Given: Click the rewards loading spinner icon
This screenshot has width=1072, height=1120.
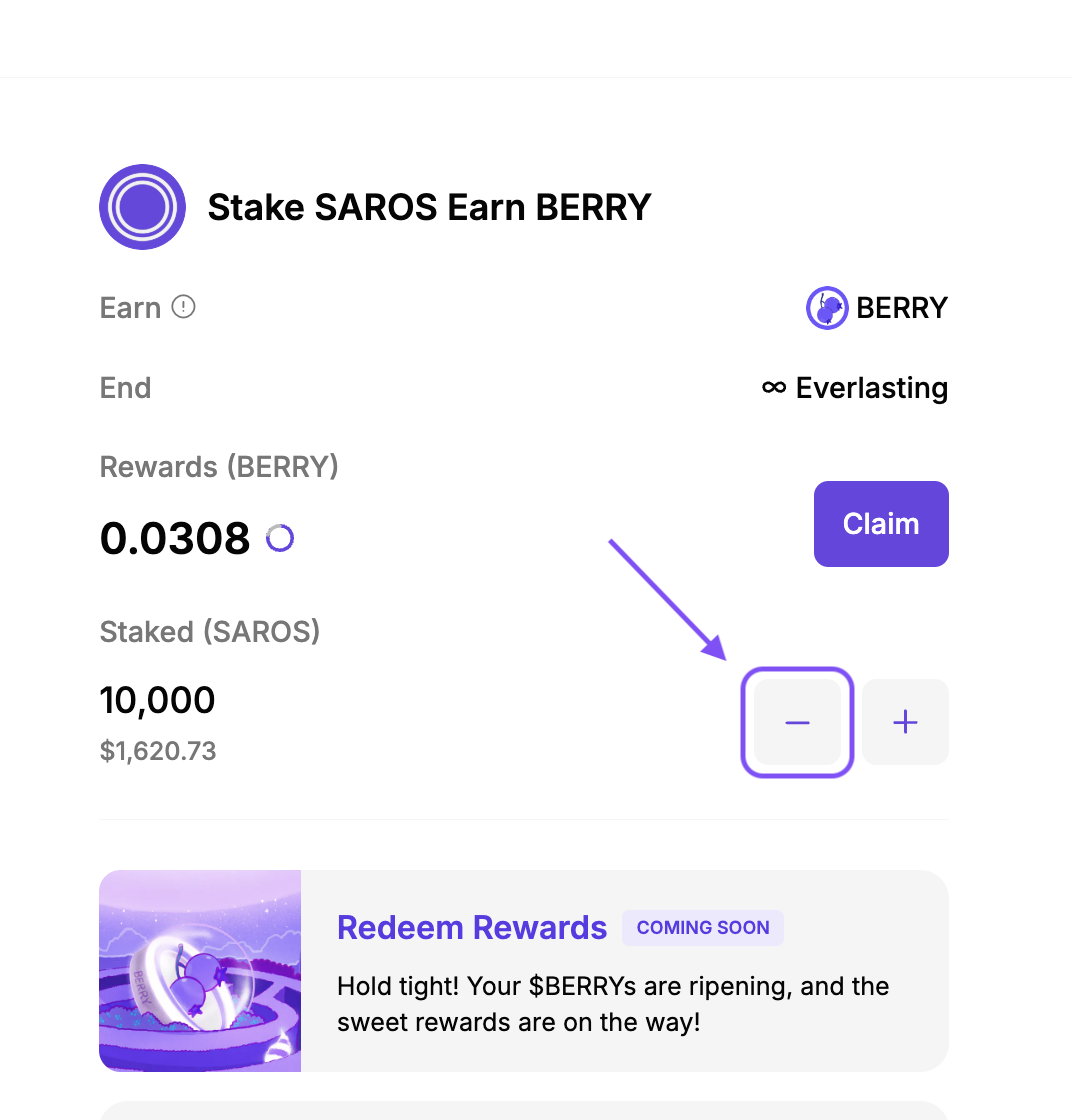Looking at the screenshot, I should click(280, 539).
